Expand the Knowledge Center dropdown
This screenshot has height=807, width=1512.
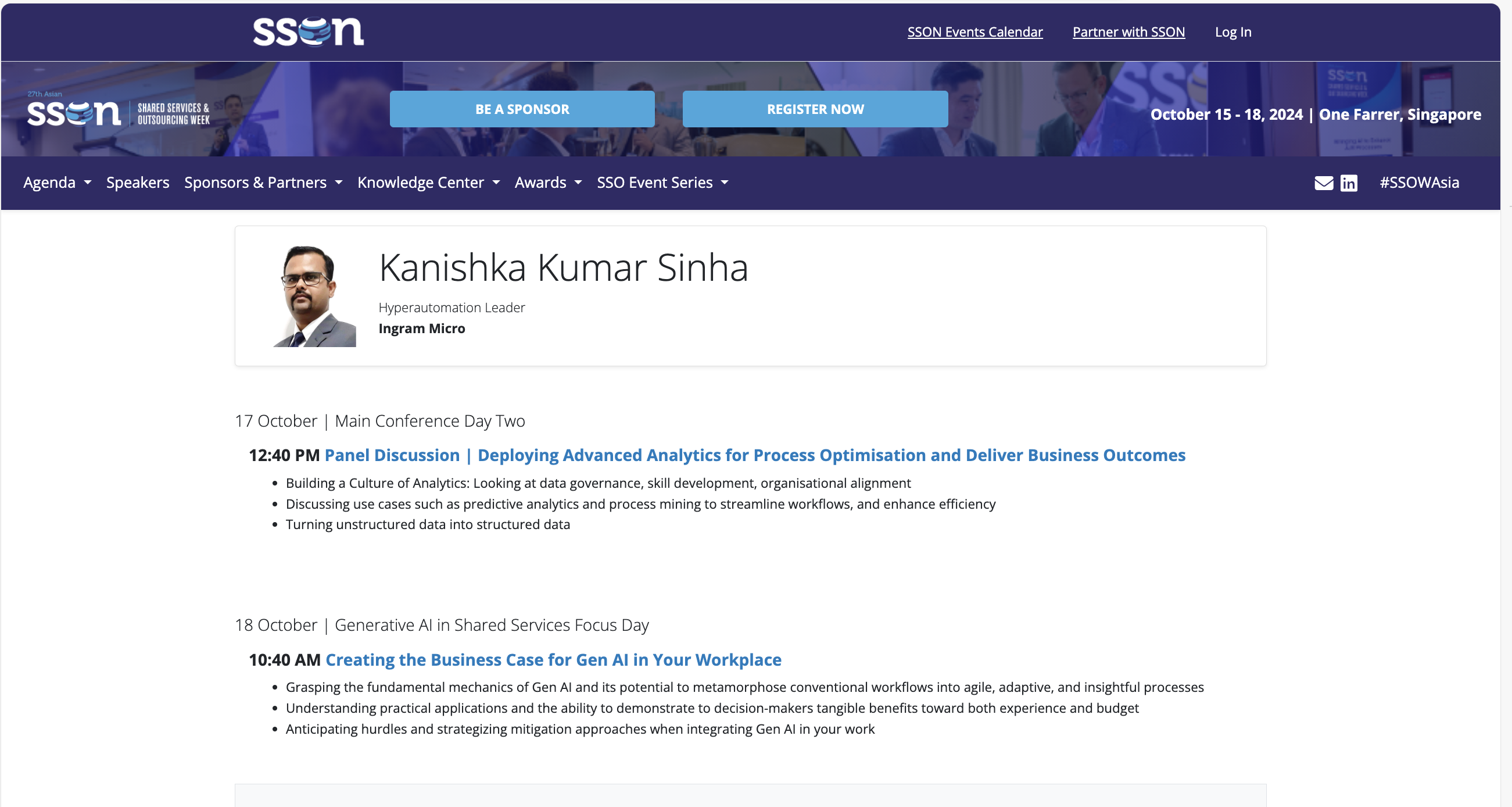coord(428,183)
